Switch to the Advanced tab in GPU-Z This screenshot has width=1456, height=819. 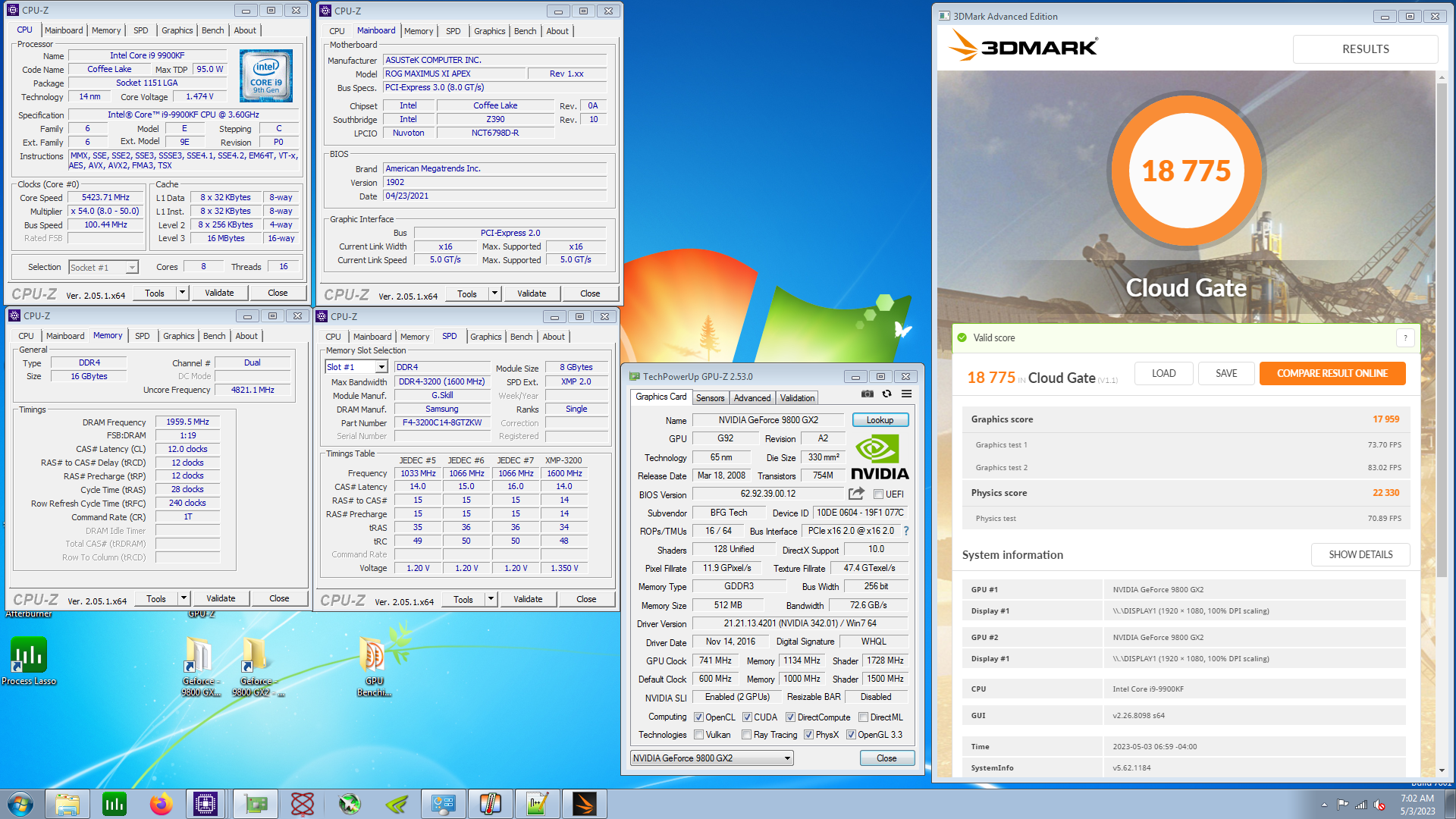point(752,398)
